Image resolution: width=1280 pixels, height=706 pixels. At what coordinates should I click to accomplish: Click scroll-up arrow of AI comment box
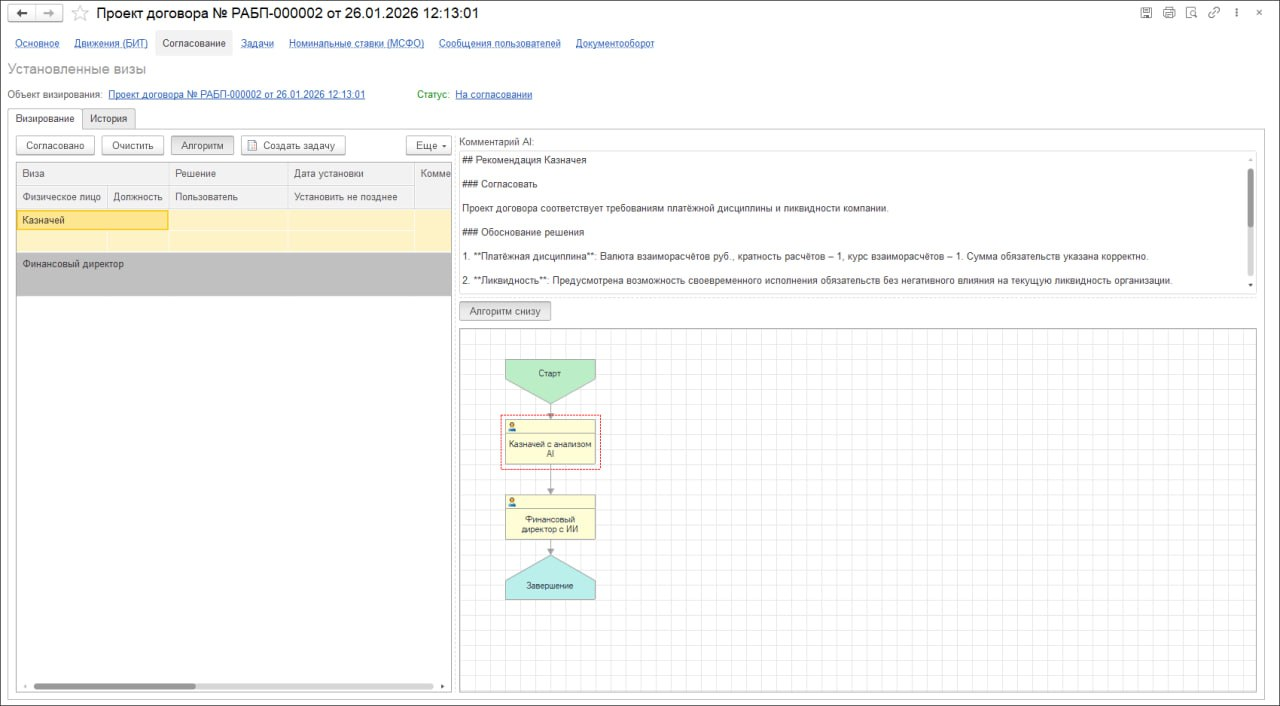1249,159
